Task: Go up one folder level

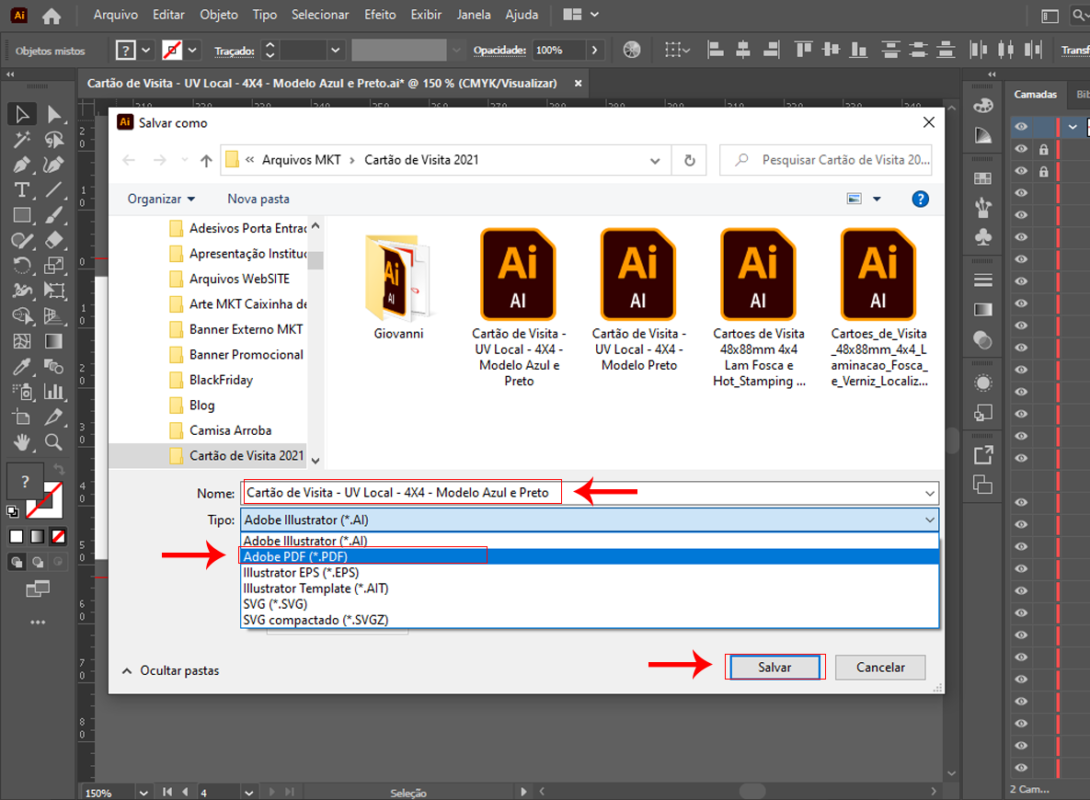Action: pyautogui.click(x=206, y=161)
